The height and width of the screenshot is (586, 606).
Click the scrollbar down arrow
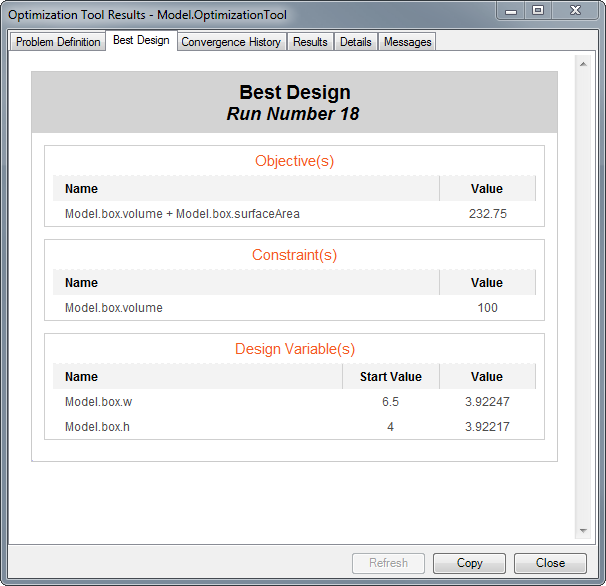pos(583,530)
